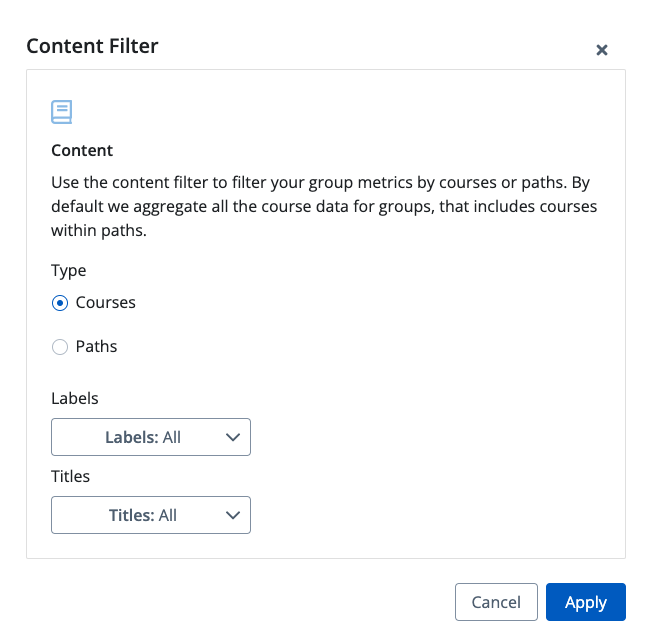Click the "Titles" field label above dropdown

point(71,476)
